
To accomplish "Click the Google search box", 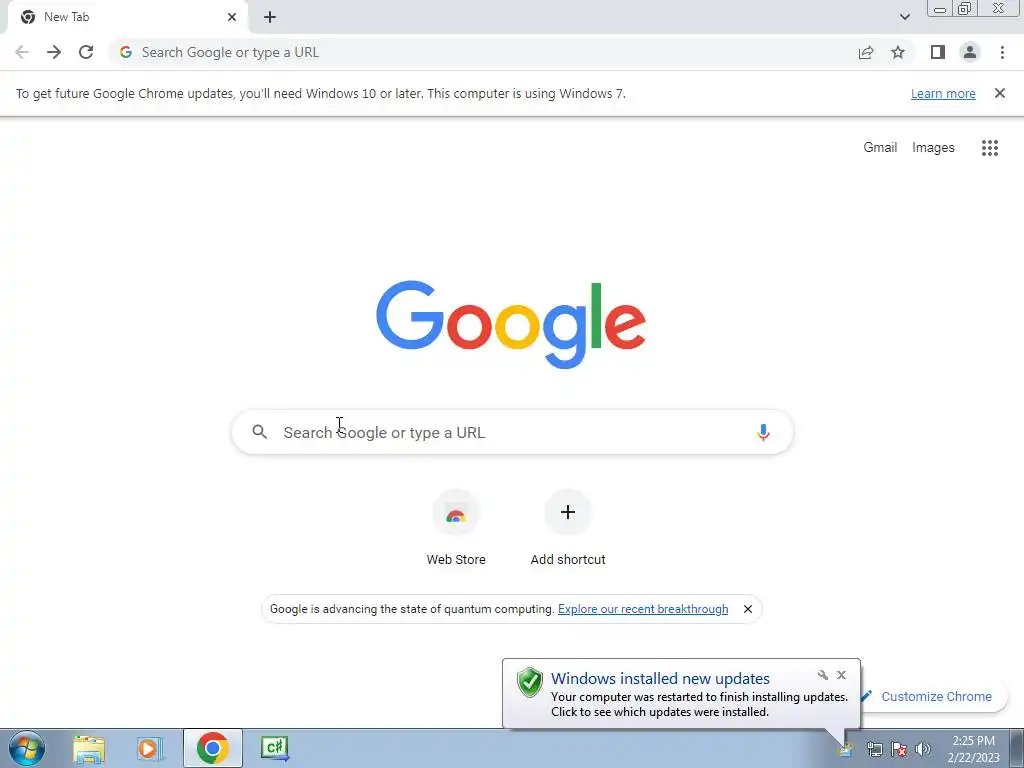I will 513,432.
